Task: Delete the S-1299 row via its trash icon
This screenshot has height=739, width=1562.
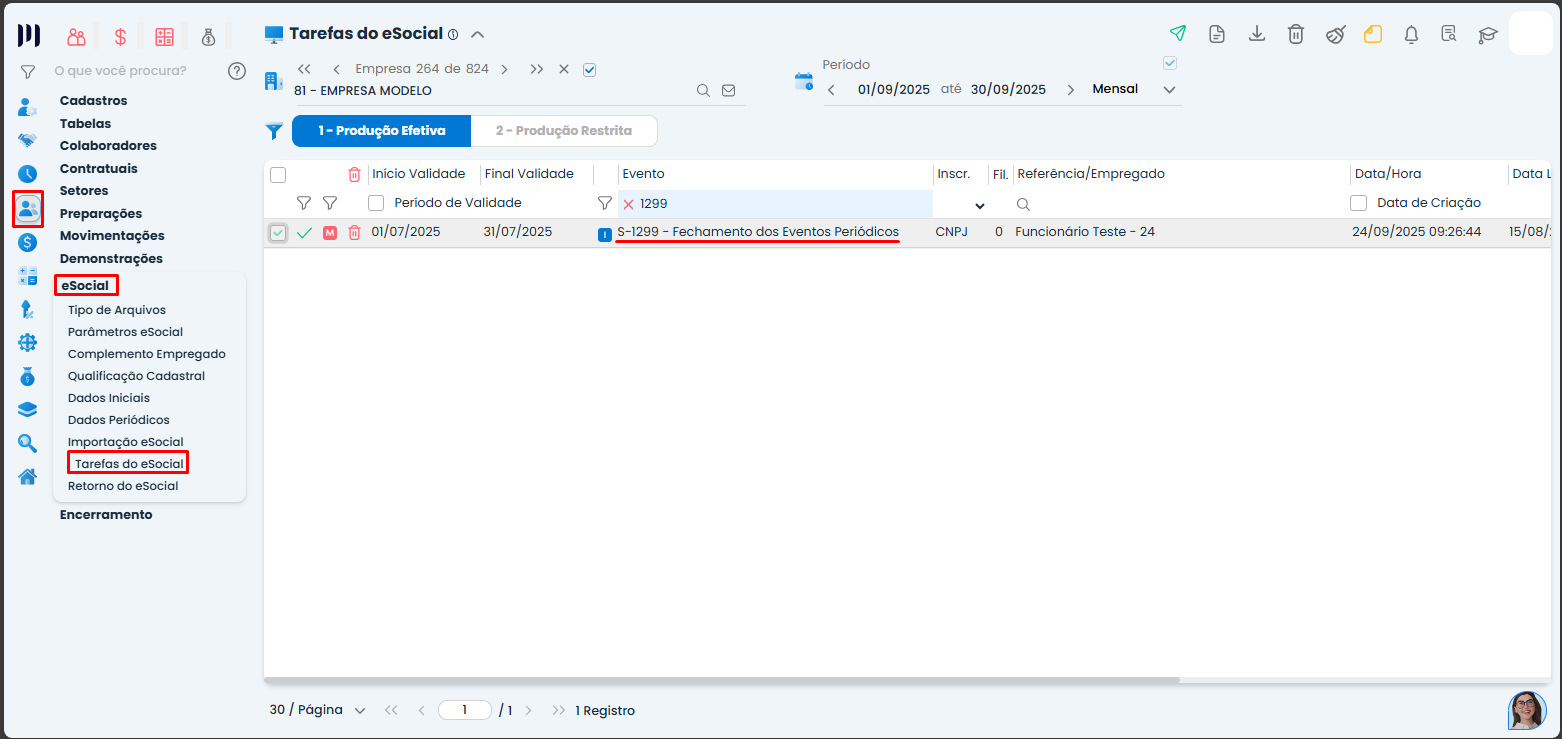Action: (x=354, y=233)
